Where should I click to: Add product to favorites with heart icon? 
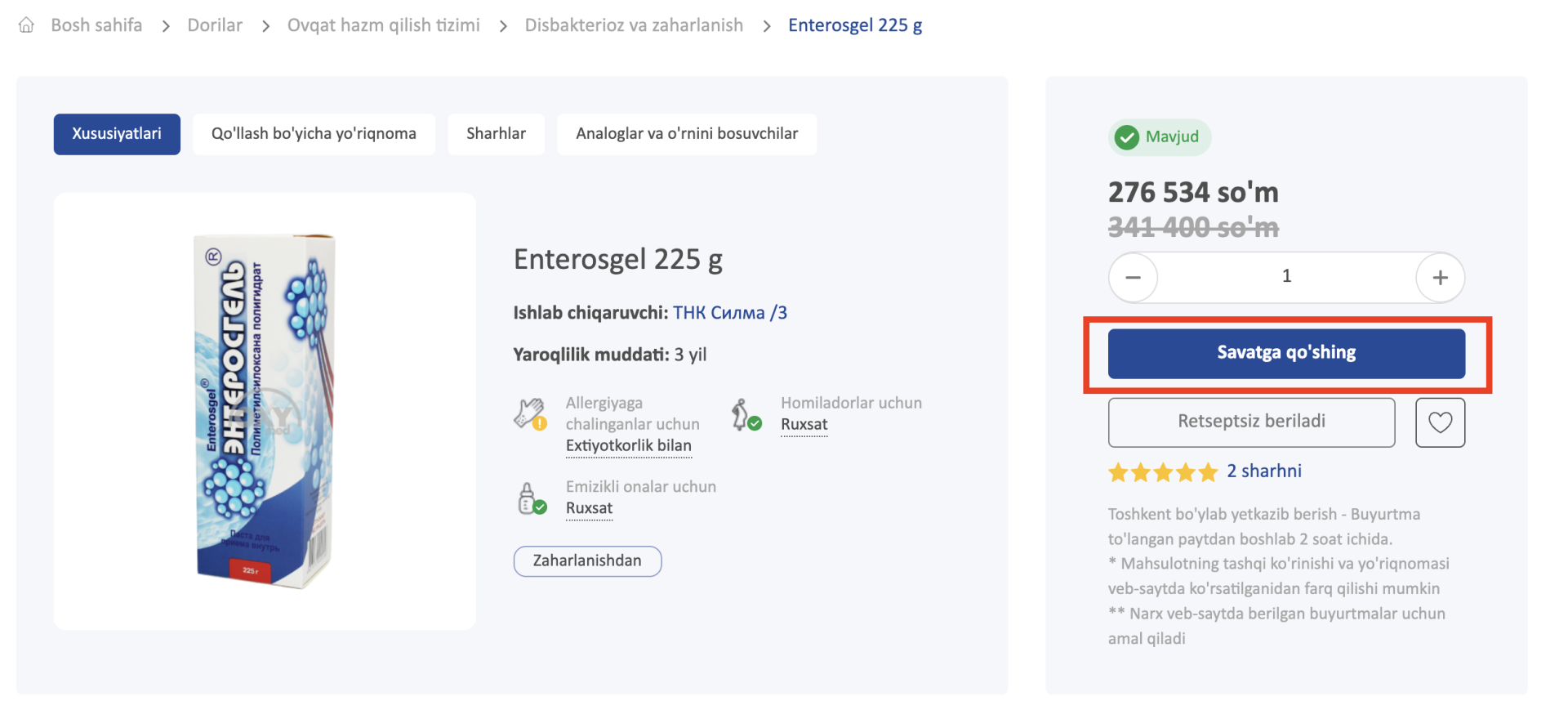point(1440,422)
